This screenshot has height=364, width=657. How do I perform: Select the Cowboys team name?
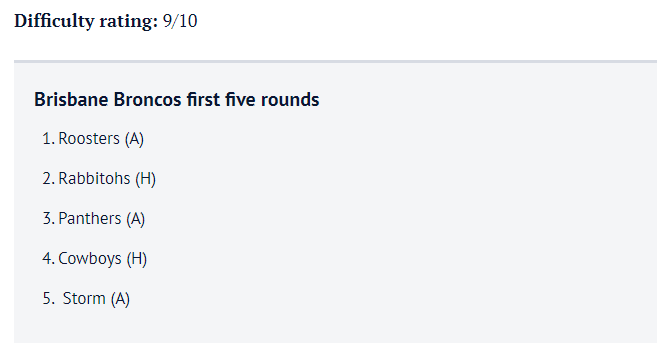click(90, 259)
